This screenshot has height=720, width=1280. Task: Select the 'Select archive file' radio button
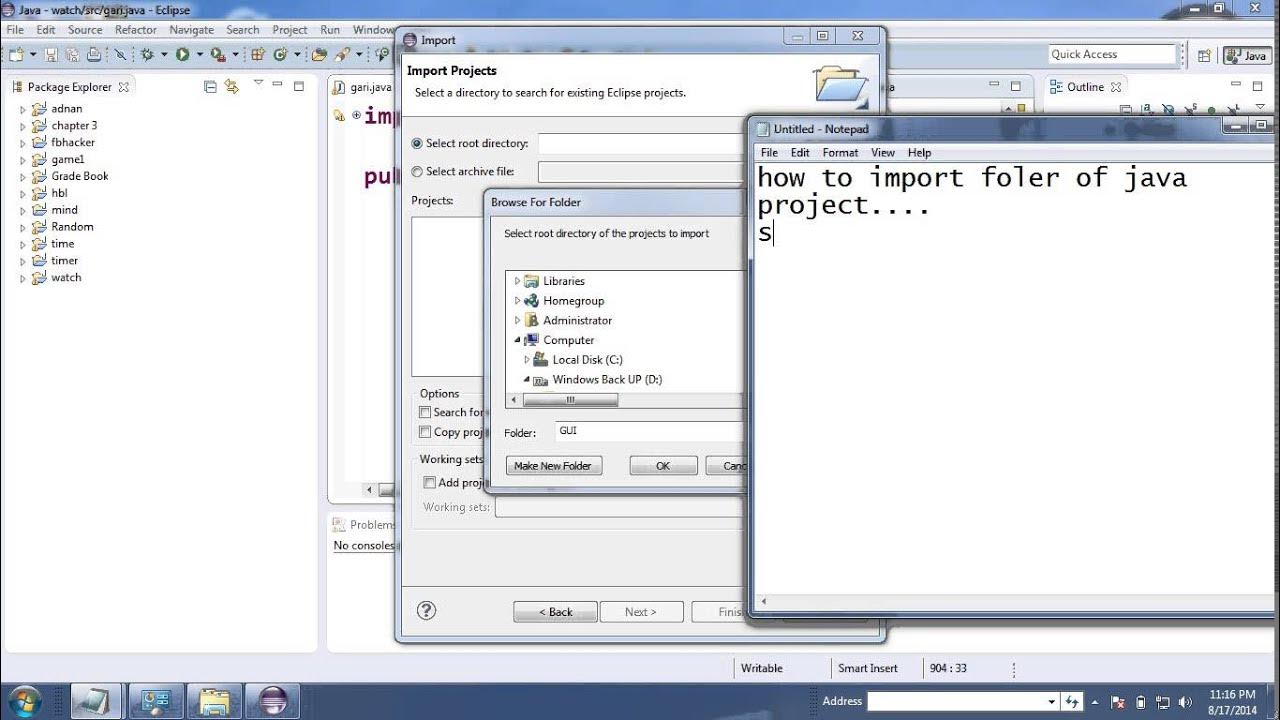tap(417, 172)
